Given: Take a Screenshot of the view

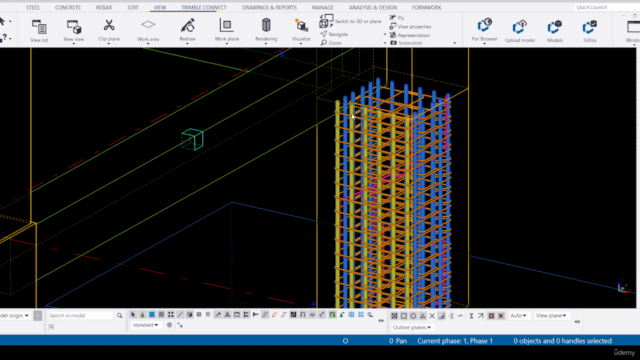Looking at the screenshot, I should pyautogui.click(x=406, y=43).
